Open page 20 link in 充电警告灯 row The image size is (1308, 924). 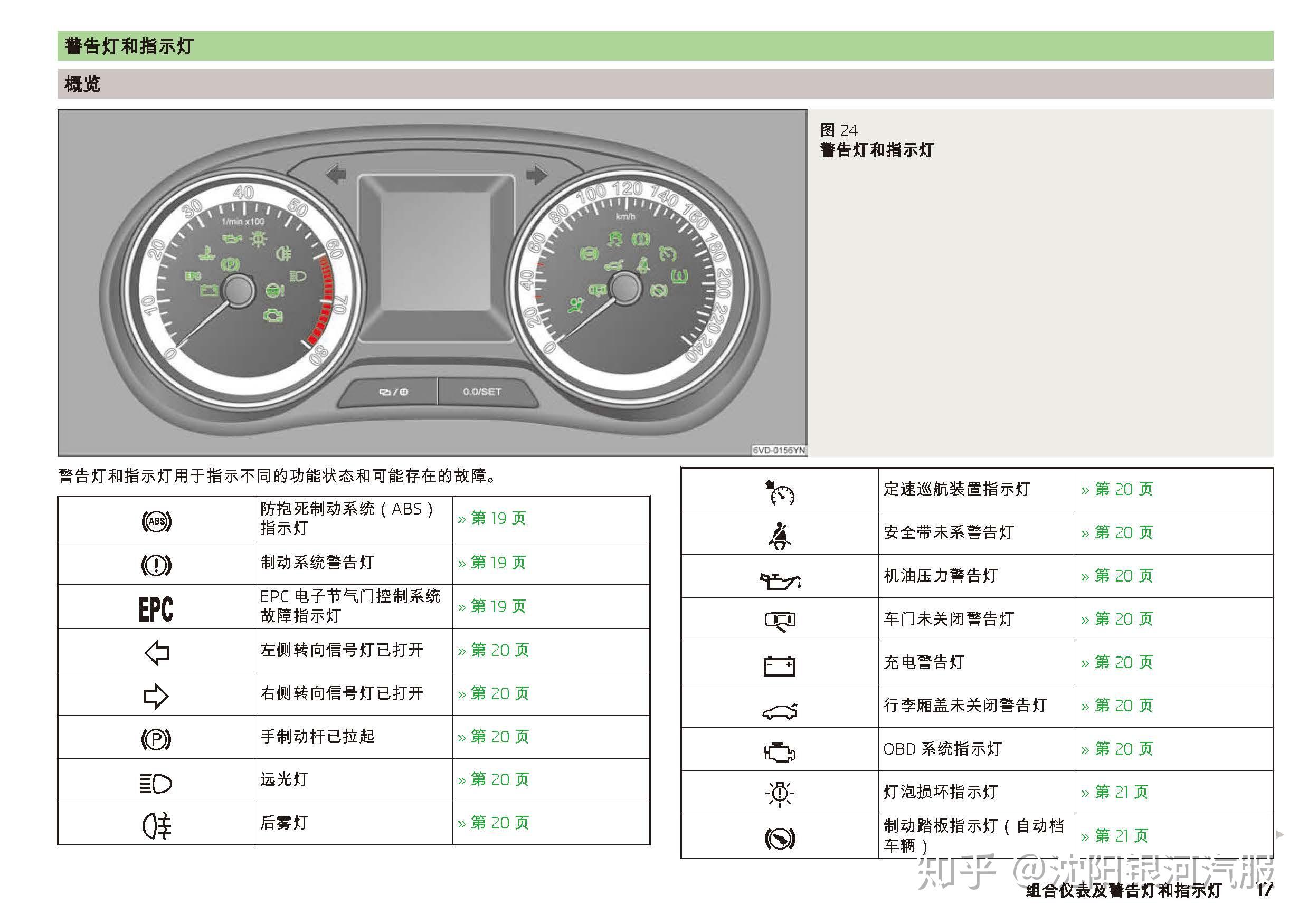point(1117,662)
